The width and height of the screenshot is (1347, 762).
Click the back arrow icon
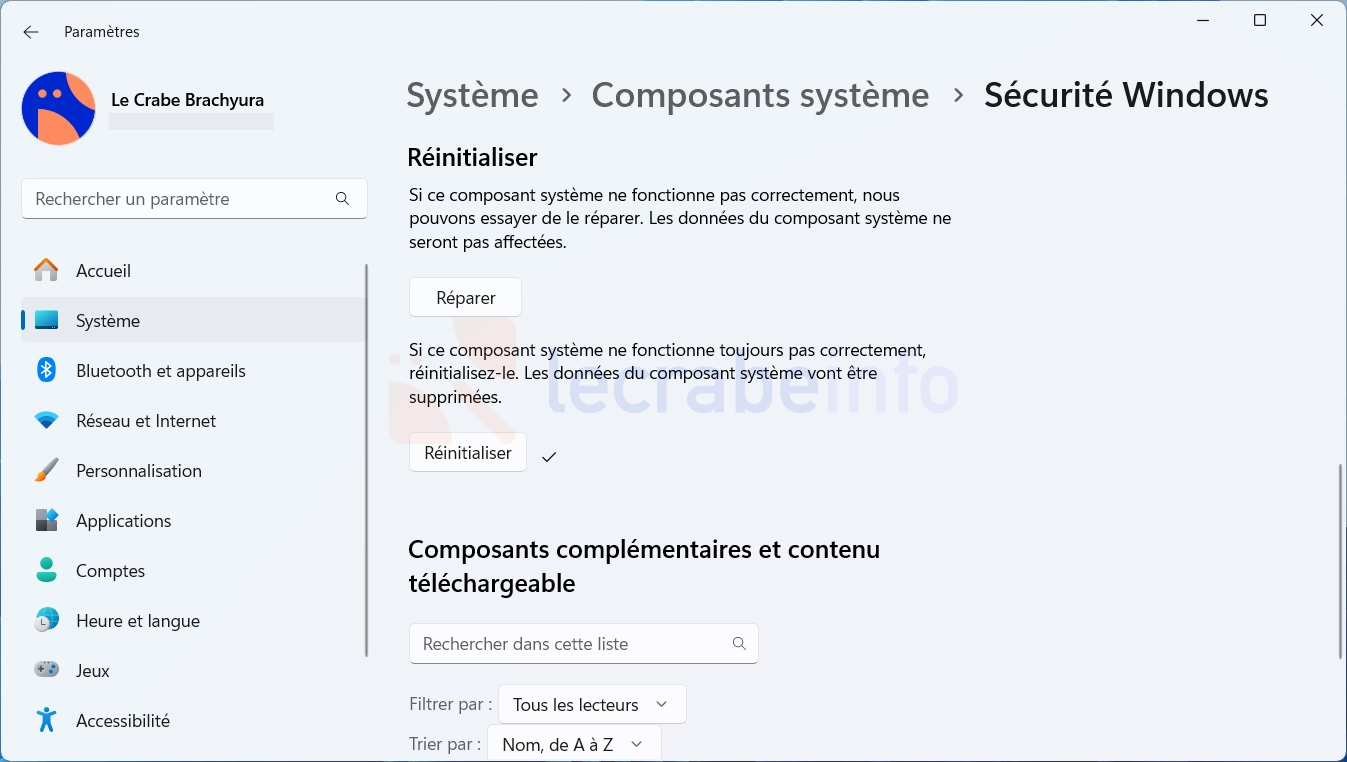31,32
